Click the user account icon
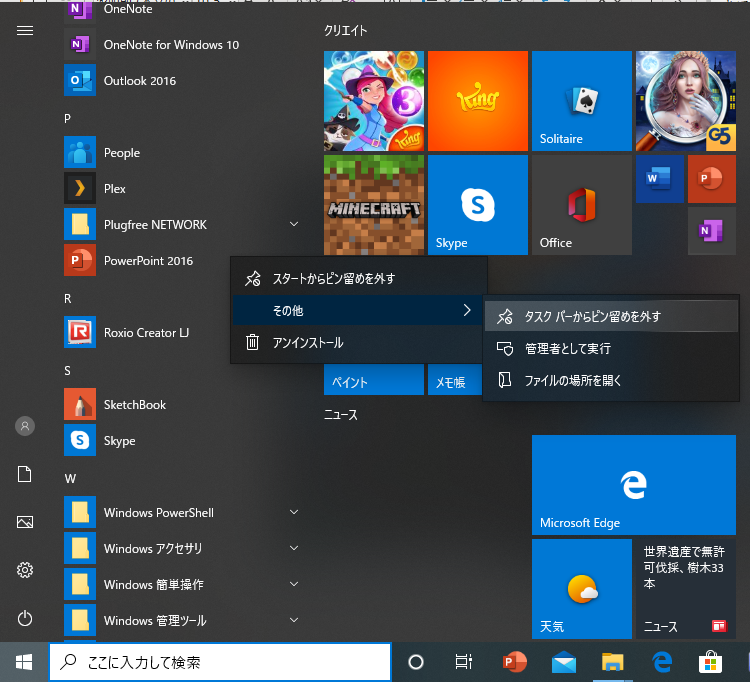This screenshot has width=750, height=682. (25, 426)
